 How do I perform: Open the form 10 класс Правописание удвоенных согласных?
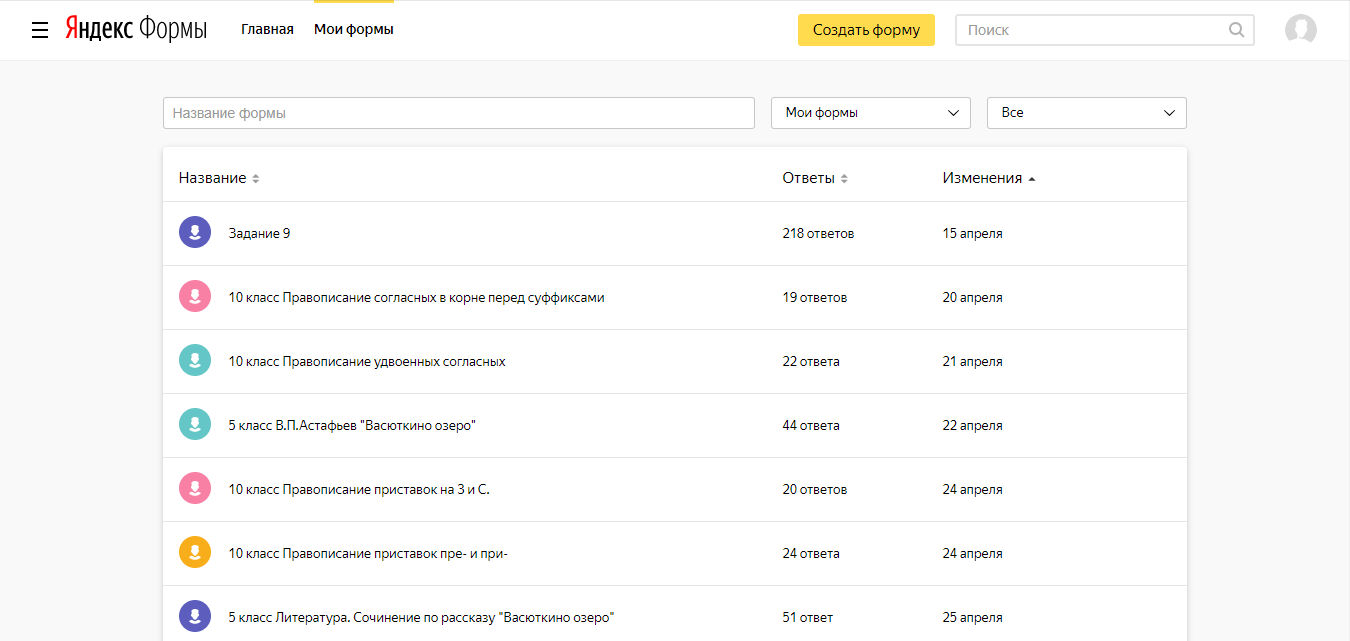coord(367,361)
